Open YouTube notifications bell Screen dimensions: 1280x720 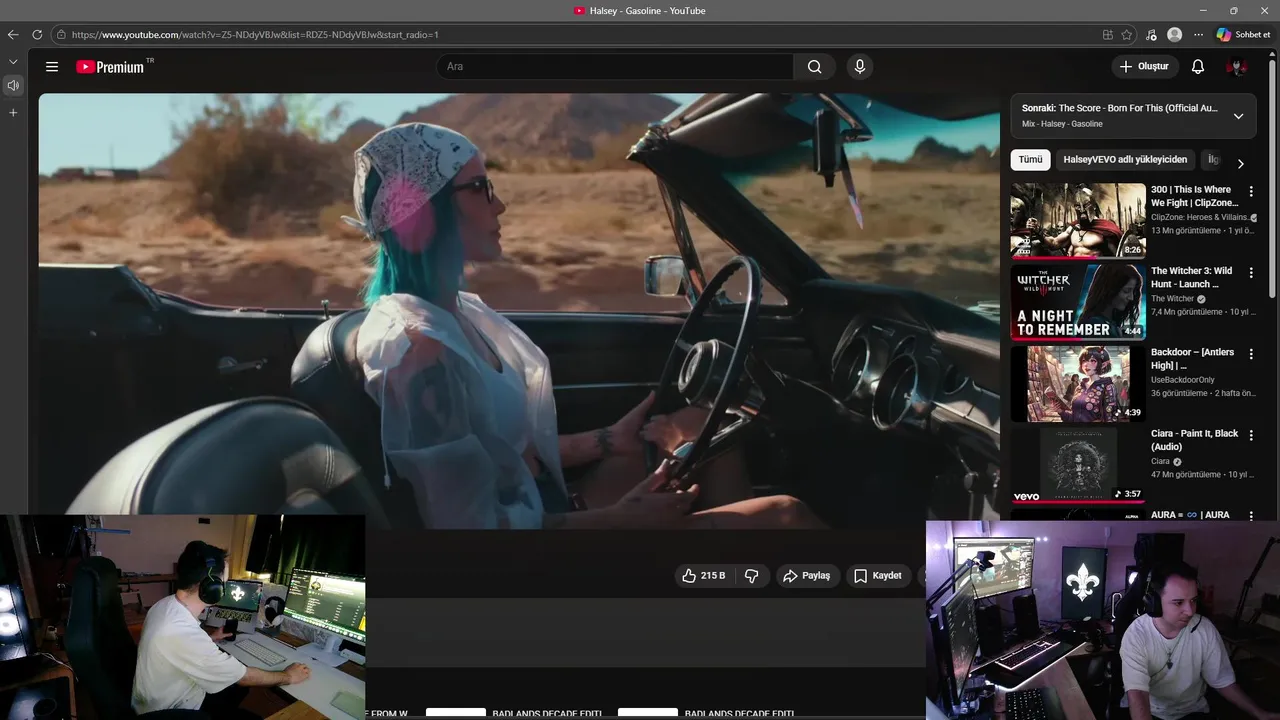click(1198, 67)
